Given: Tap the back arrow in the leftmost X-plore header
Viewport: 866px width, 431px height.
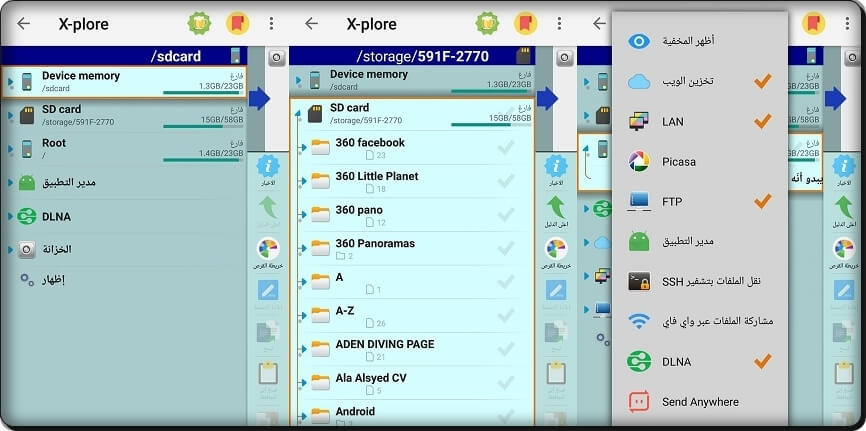Looking at the screenshot, I should [23, 23].
